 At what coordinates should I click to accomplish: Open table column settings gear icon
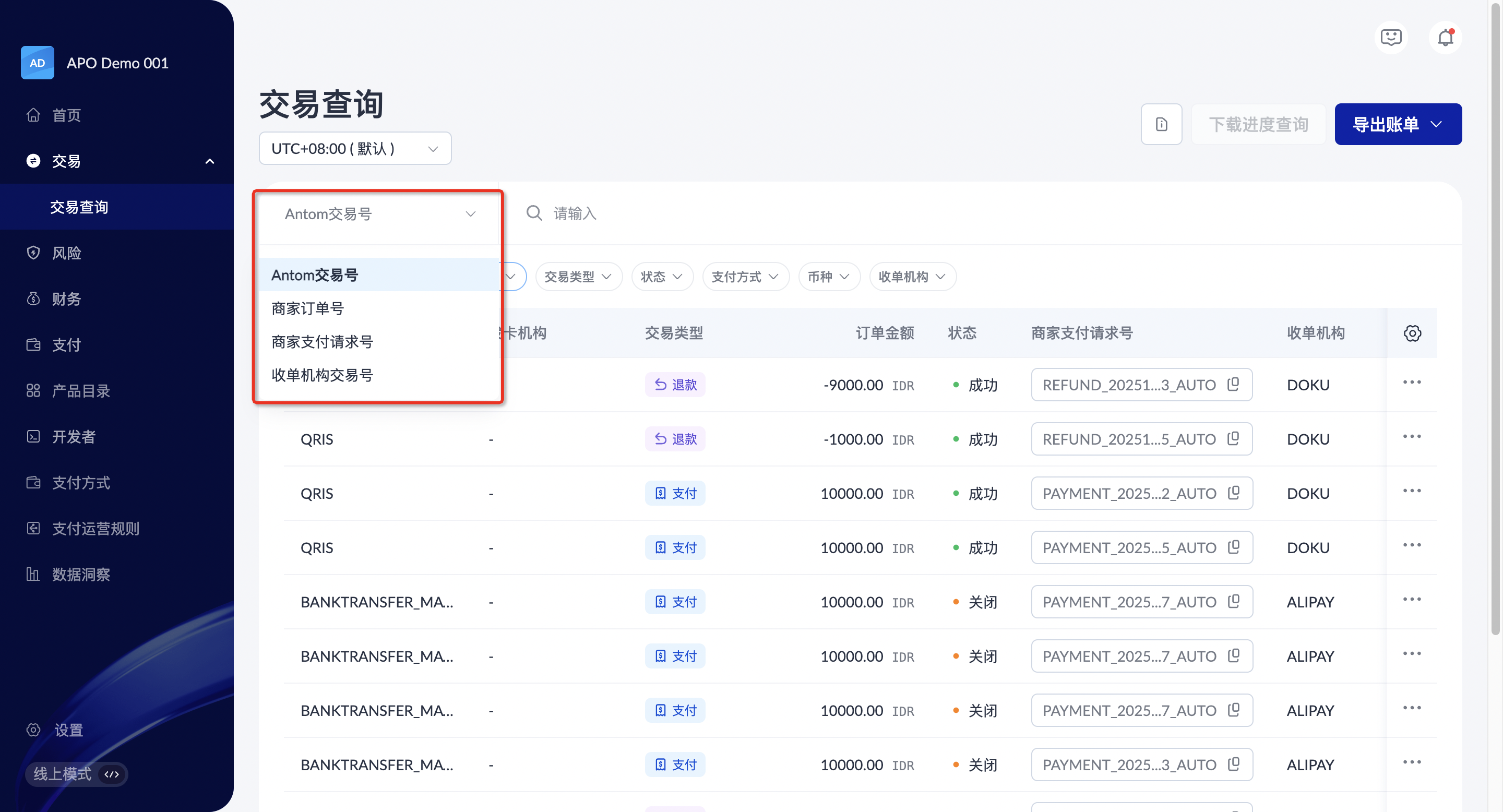pos(1412,333)
